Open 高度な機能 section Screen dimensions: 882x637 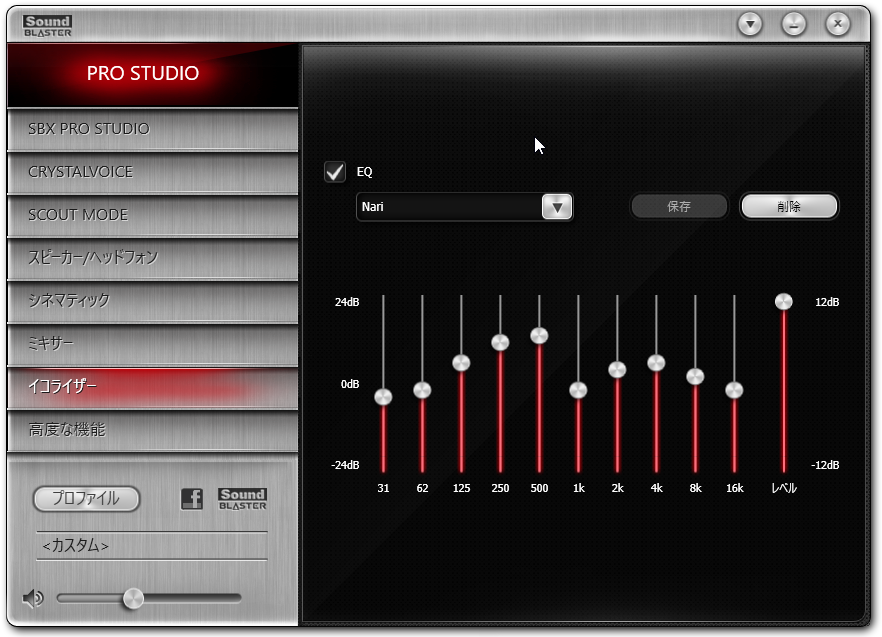[152, 430]
